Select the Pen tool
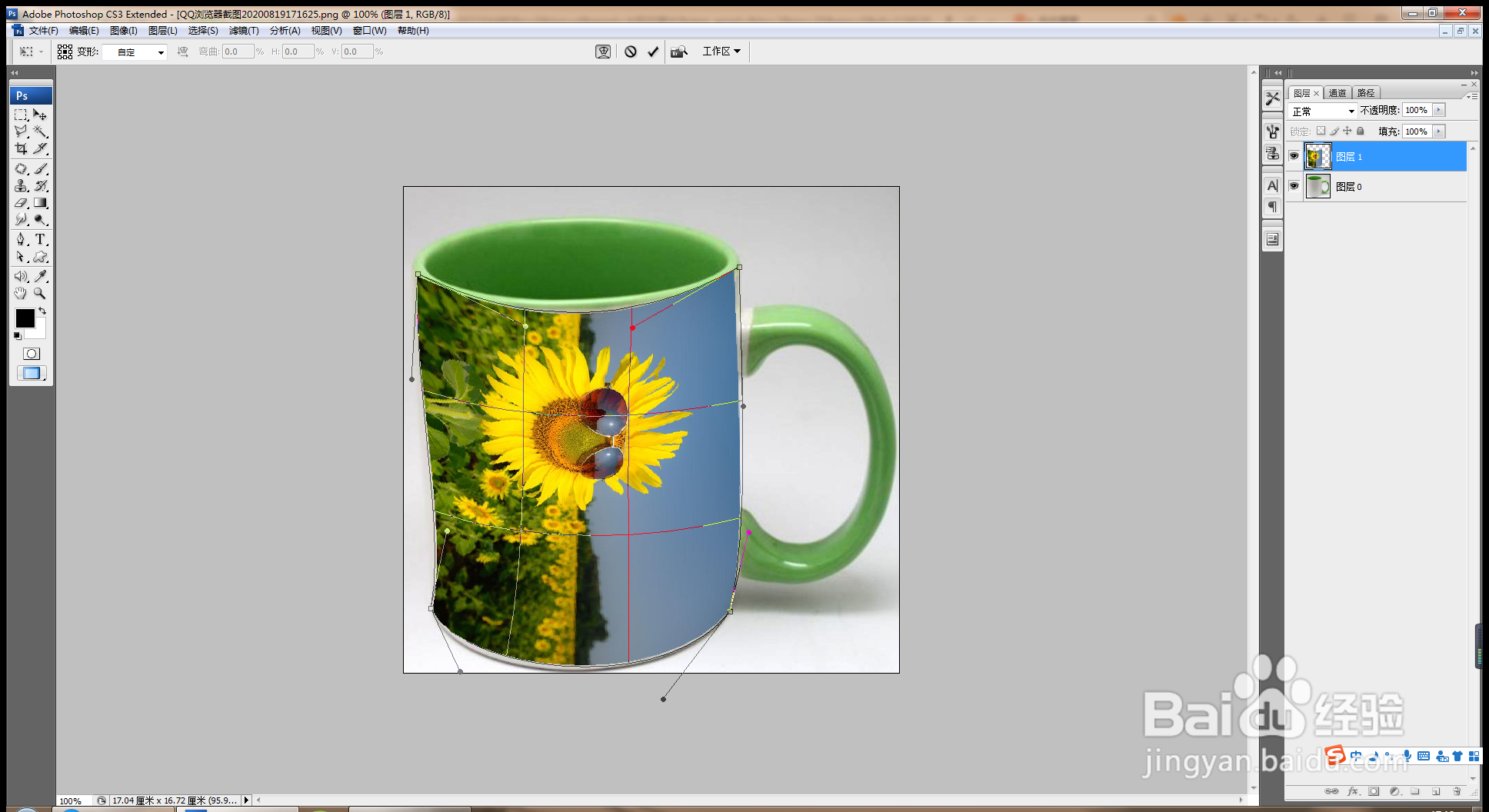 pyautogui.click(x=21, y=239)
